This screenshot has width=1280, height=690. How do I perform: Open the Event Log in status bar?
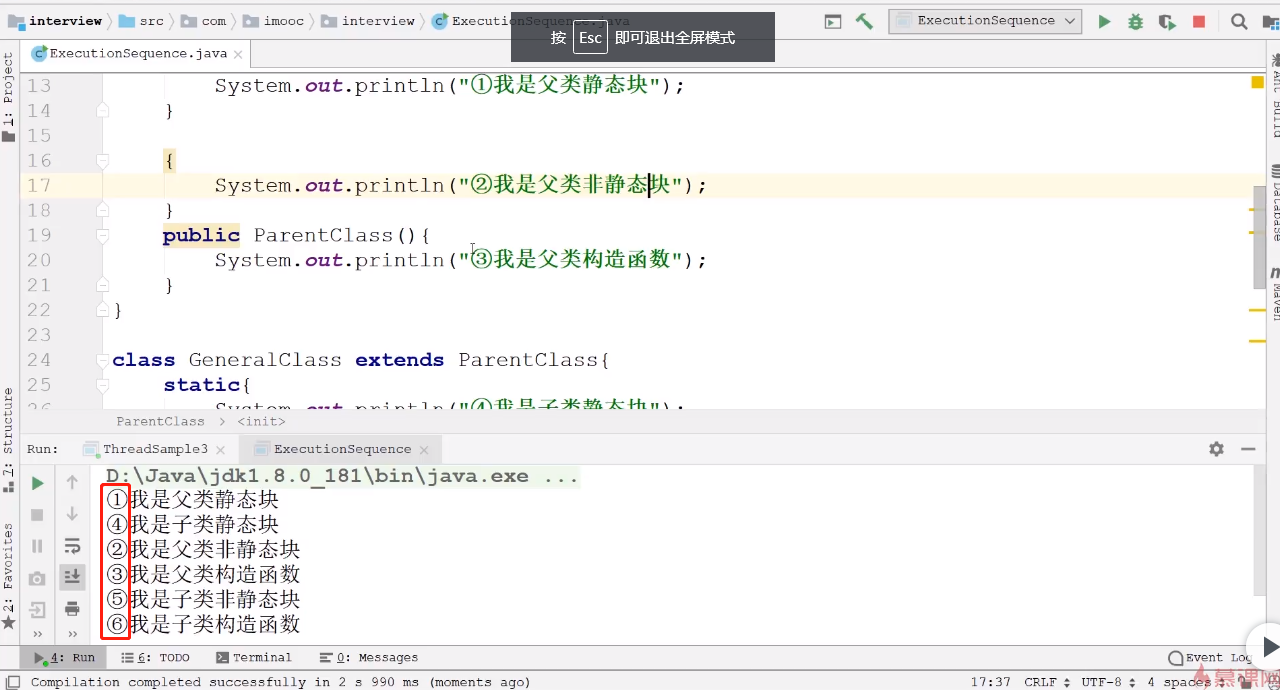pos(1210,657)
